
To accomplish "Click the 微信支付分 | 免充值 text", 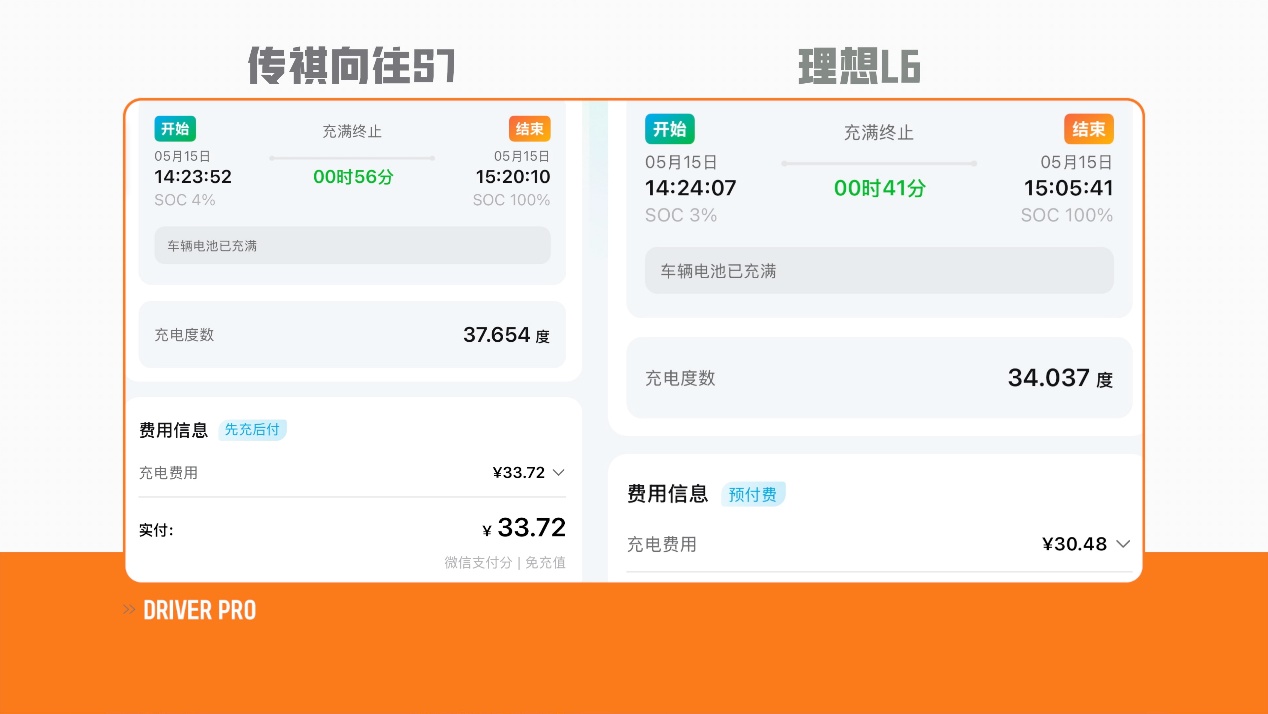I will tap(505, 563).
